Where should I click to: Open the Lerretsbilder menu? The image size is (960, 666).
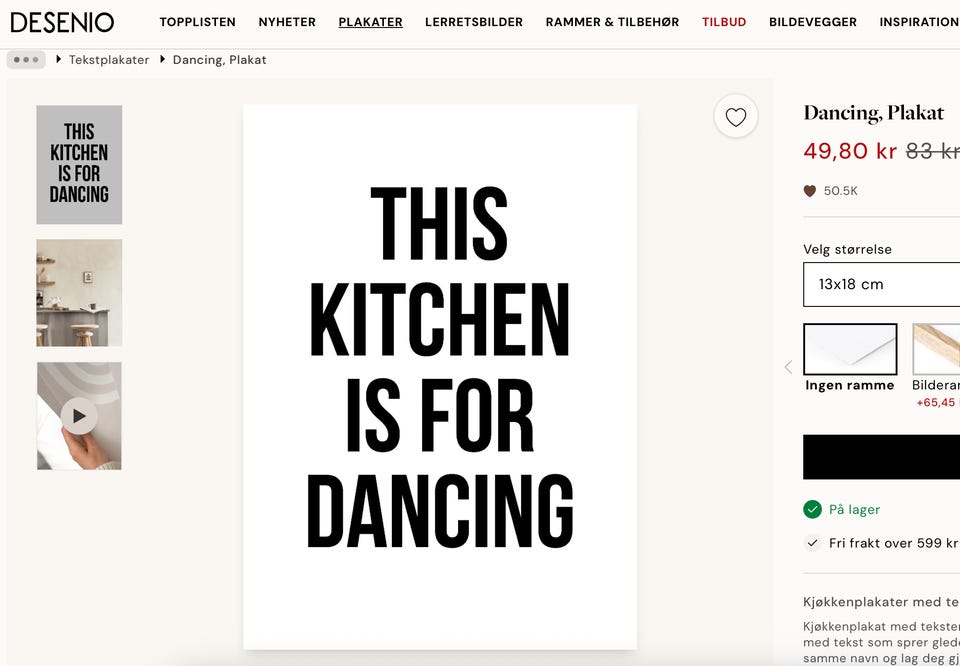coord(474,22)
